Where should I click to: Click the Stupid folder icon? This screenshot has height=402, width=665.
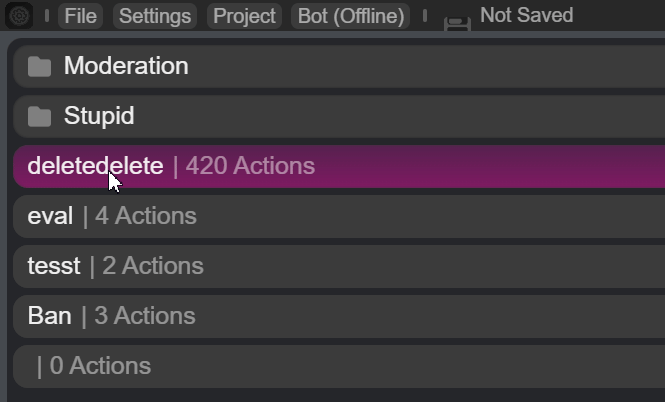click(39, 117)
